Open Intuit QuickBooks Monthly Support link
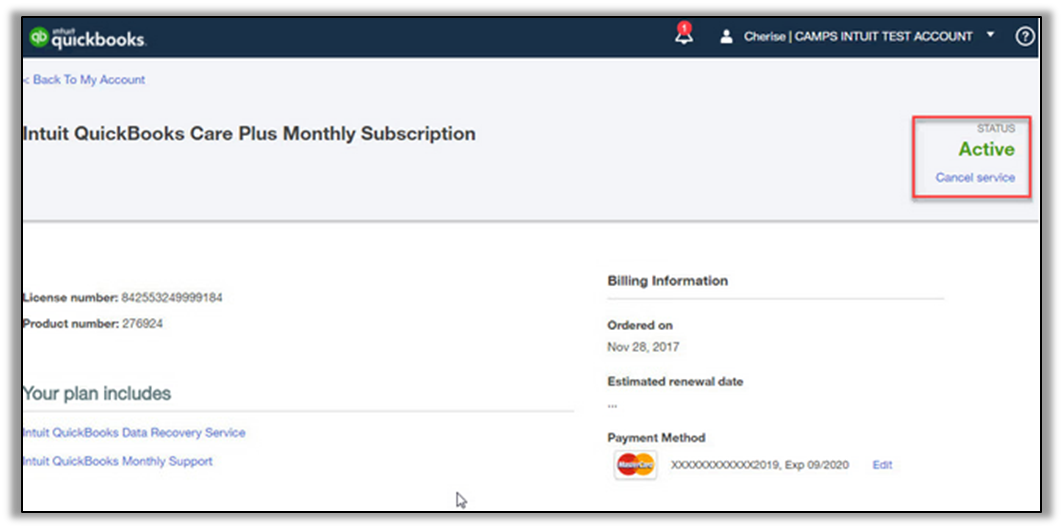The image size is (1063, 529). click(117, 461)
